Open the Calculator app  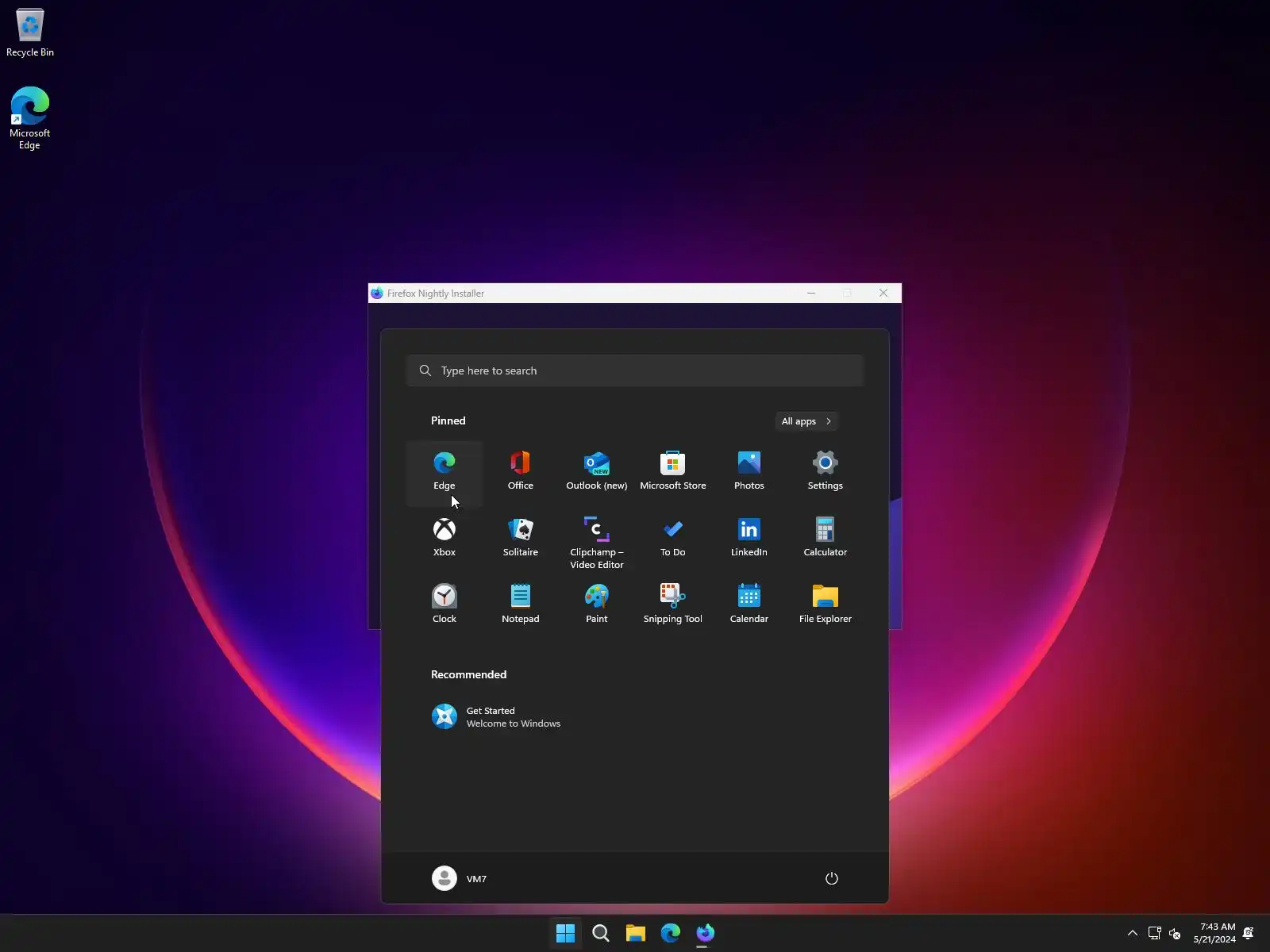tap(825, 539)
